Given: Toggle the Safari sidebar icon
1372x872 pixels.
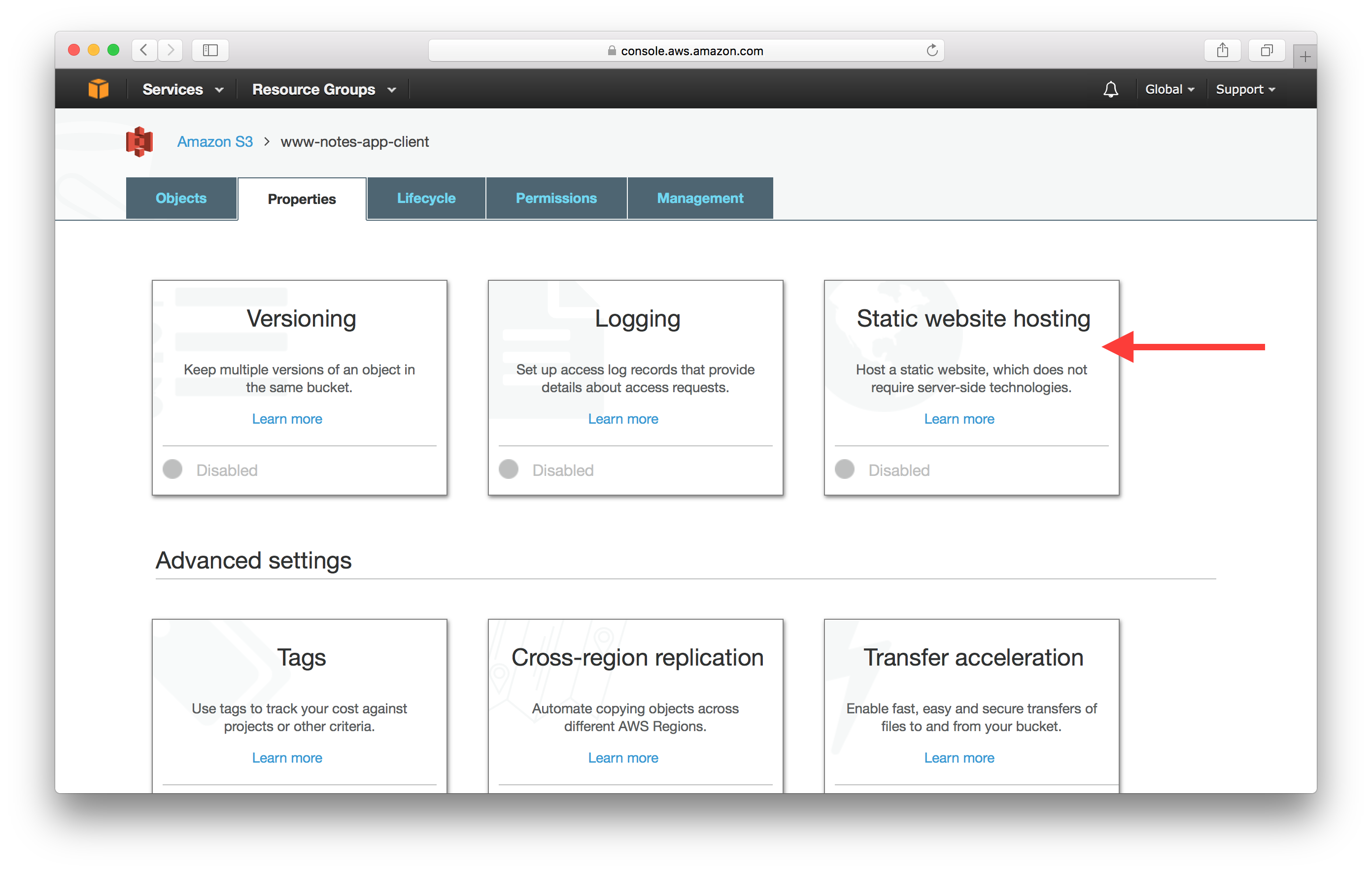Looking at the screenshot, I should tap(210, 50).
